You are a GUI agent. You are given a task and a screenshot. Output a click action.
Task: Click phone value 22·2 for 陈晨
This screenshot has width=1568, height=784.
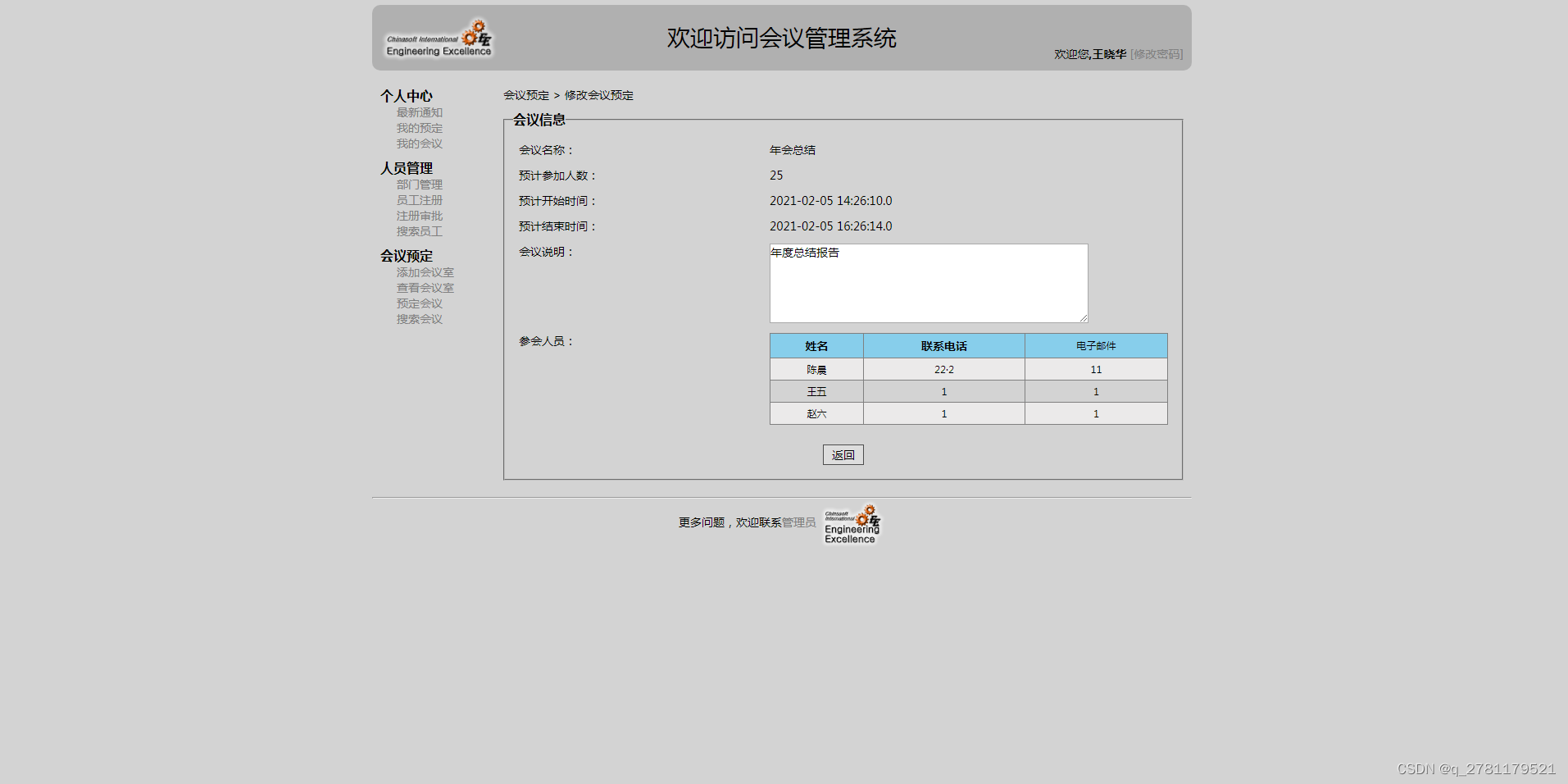tap(944, 370)
